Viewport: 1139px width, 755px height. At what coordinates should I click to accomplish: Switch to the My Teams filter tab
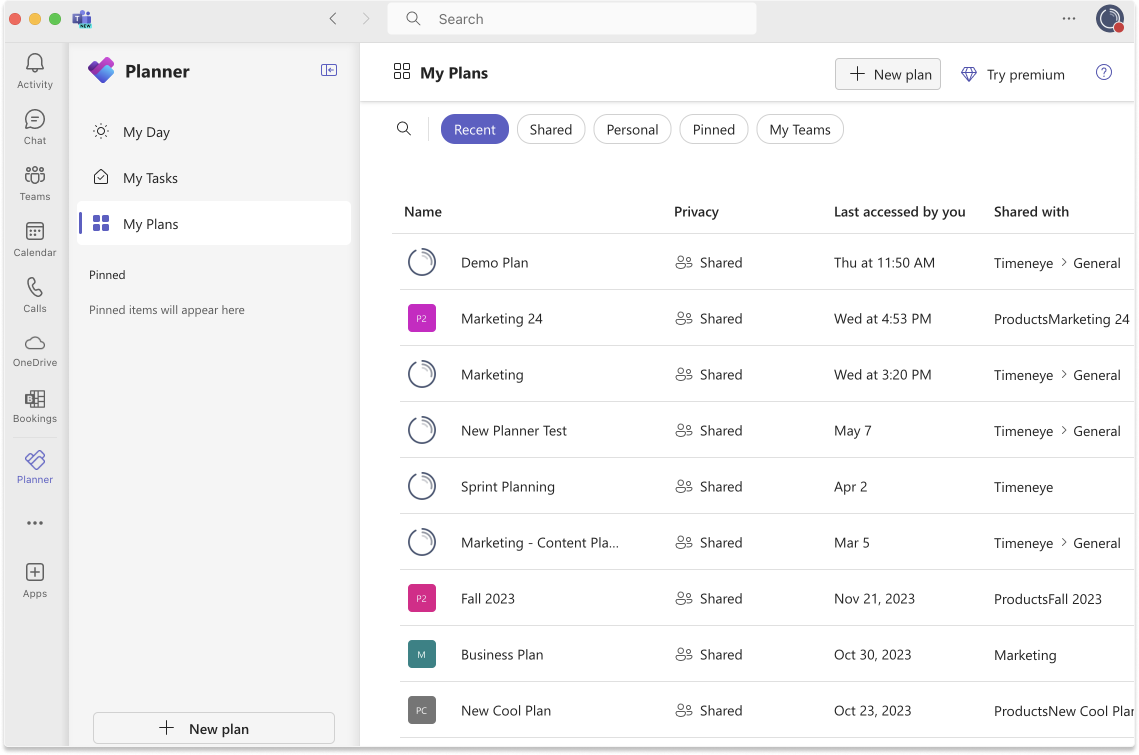[x=799, y=129]
